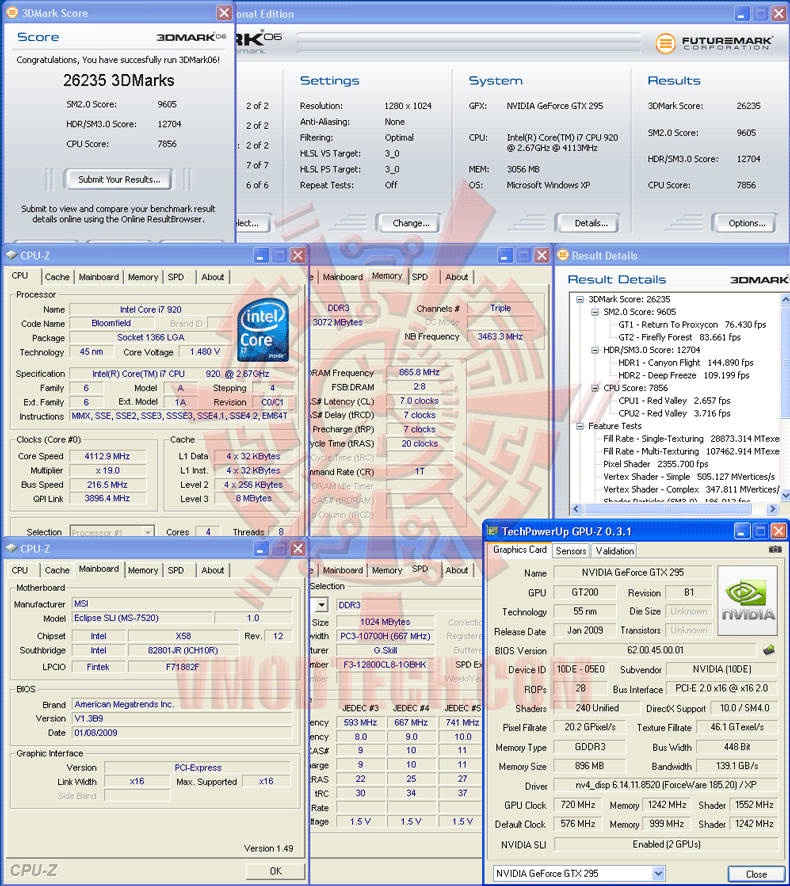This screenshot has width=790, height=886.
Task: Click Change... button under Settings
Action: (x=411, y=223)
